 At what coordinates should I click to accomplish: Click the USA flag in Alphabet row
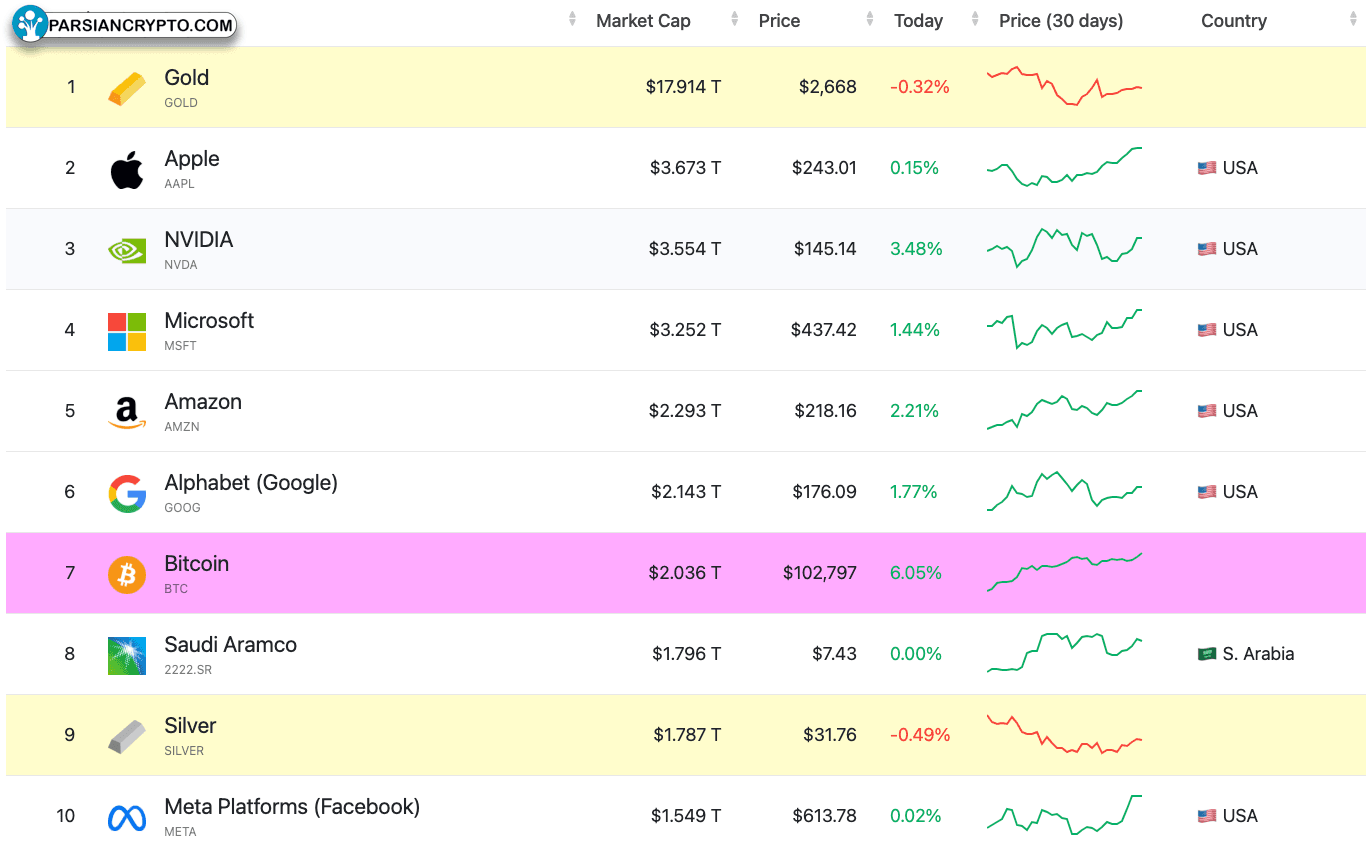pyautogui.click(x=1207, y=492)
